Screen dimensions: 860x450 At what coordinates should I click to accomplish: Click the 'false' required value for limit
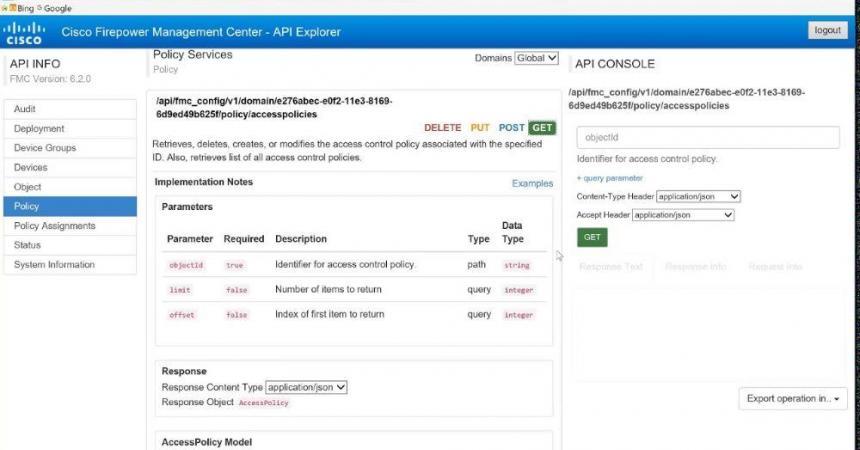(236, 290)
